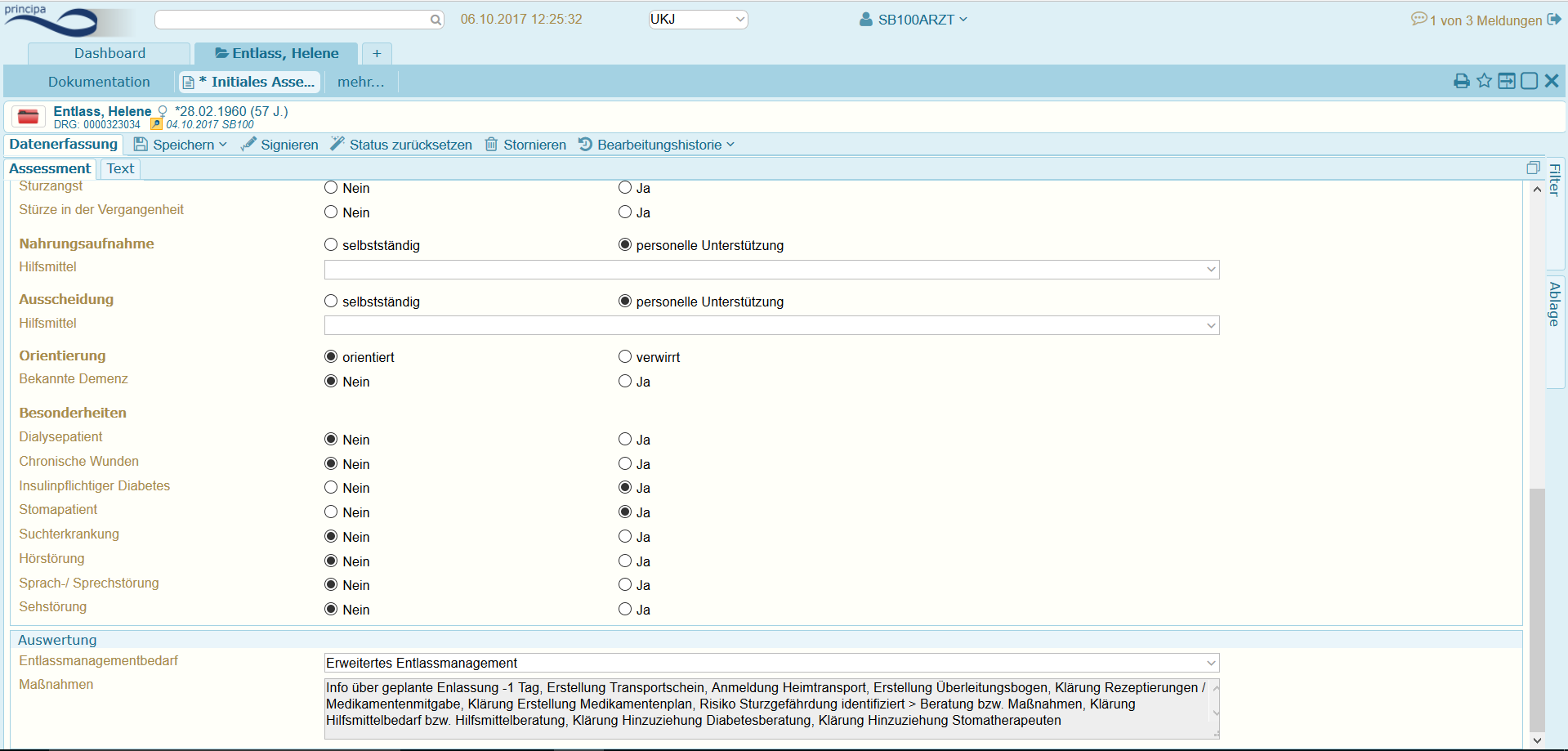Add a new tab with plus button
Viewport: 1568px width, 751px height.
[377, 53]
